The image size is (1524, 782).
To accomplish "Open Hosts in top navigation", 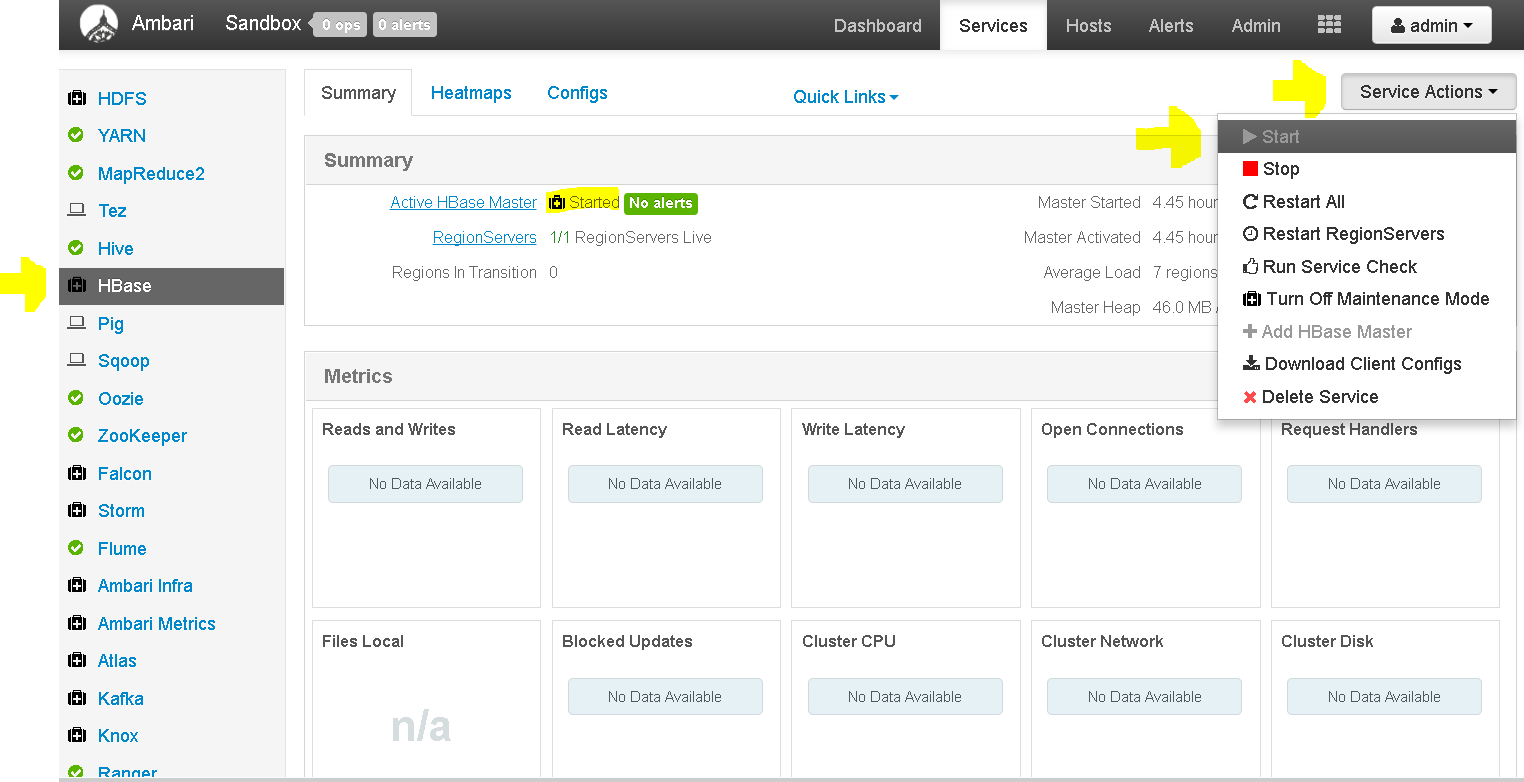I will pyautogui.click(x=1088, y=26).
